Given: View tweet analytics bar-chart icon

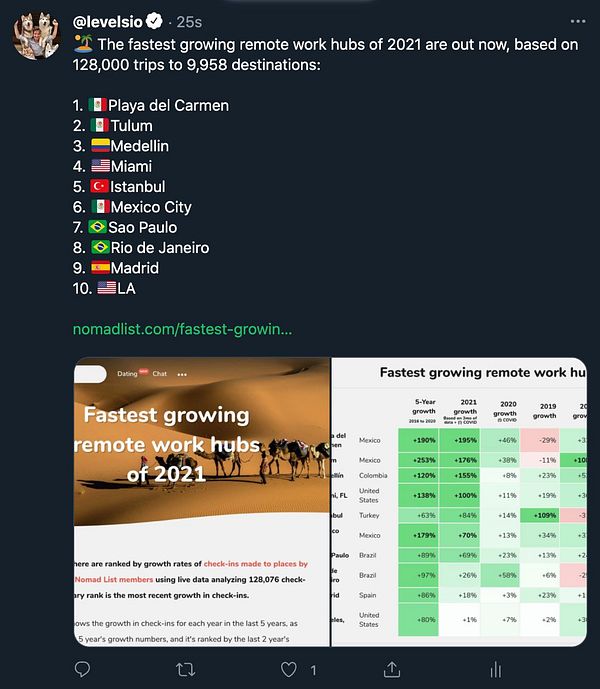Looking at the screenshot, I should [x=494, y=669].
